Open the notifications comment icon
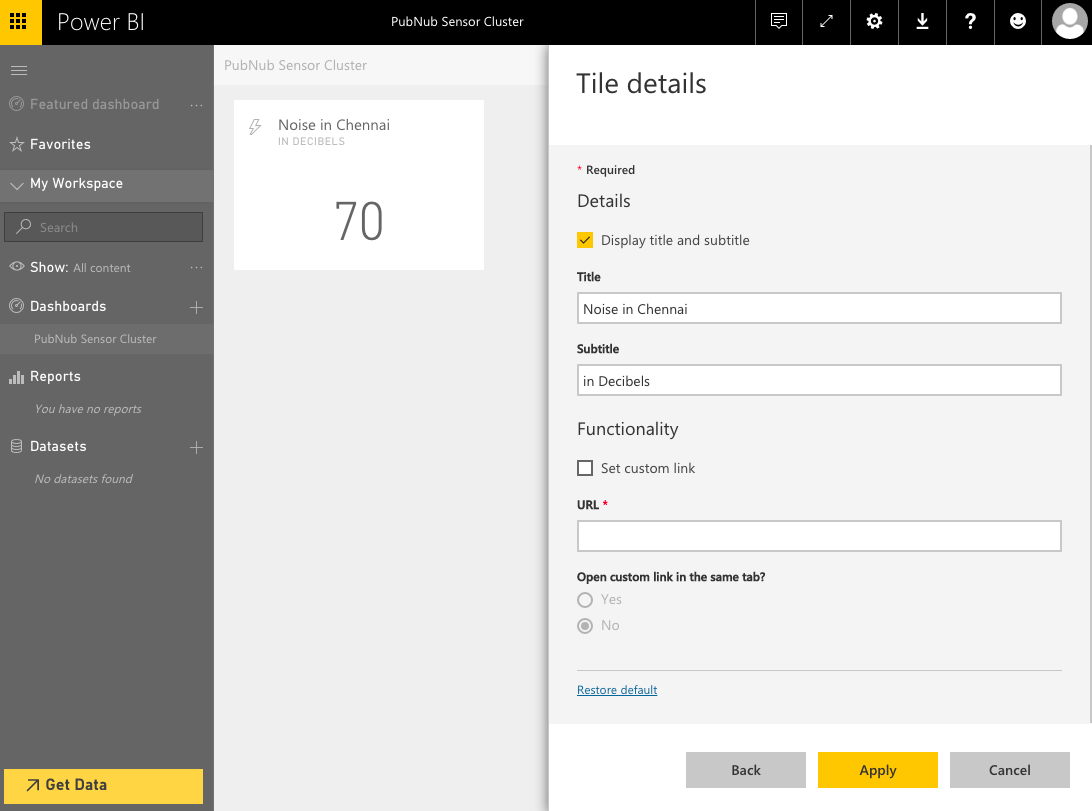The width and height of the screenshot is (1092, 811). point(779,22)
